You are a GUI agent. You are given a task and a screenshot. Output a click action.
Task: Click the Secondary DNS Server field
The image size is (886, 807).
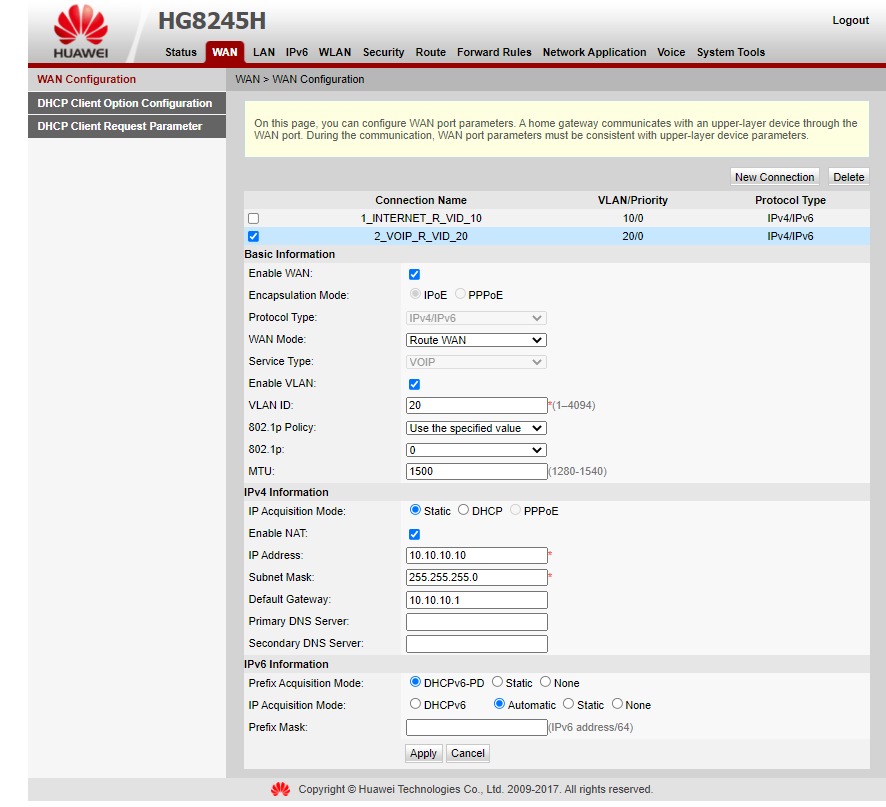tap(476, 644)
